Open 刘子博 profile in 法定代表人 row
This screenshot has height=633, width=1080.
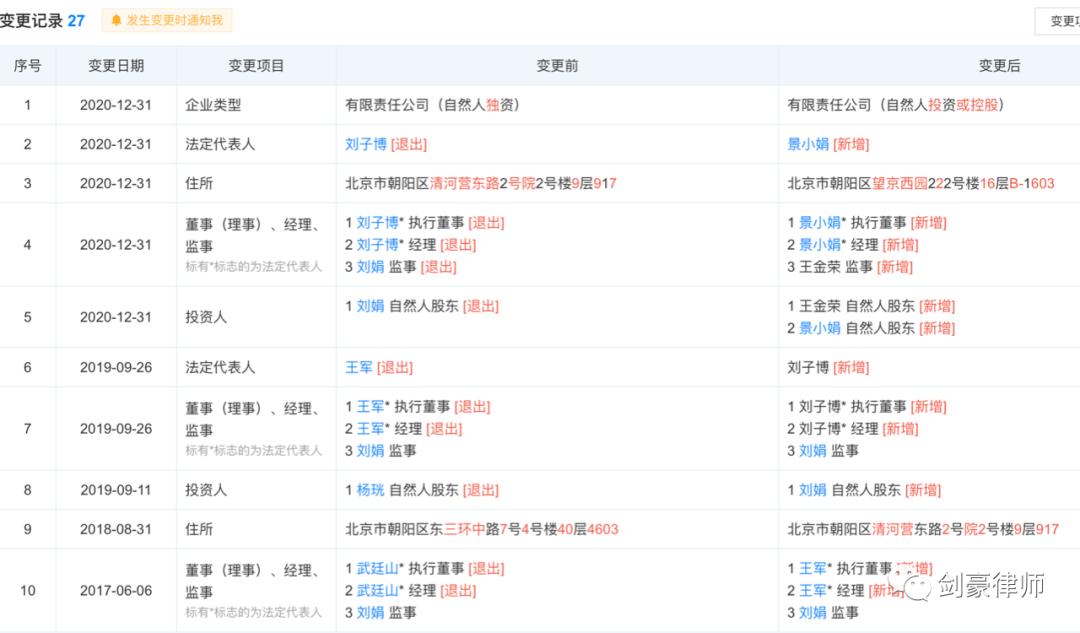[368, 144]
